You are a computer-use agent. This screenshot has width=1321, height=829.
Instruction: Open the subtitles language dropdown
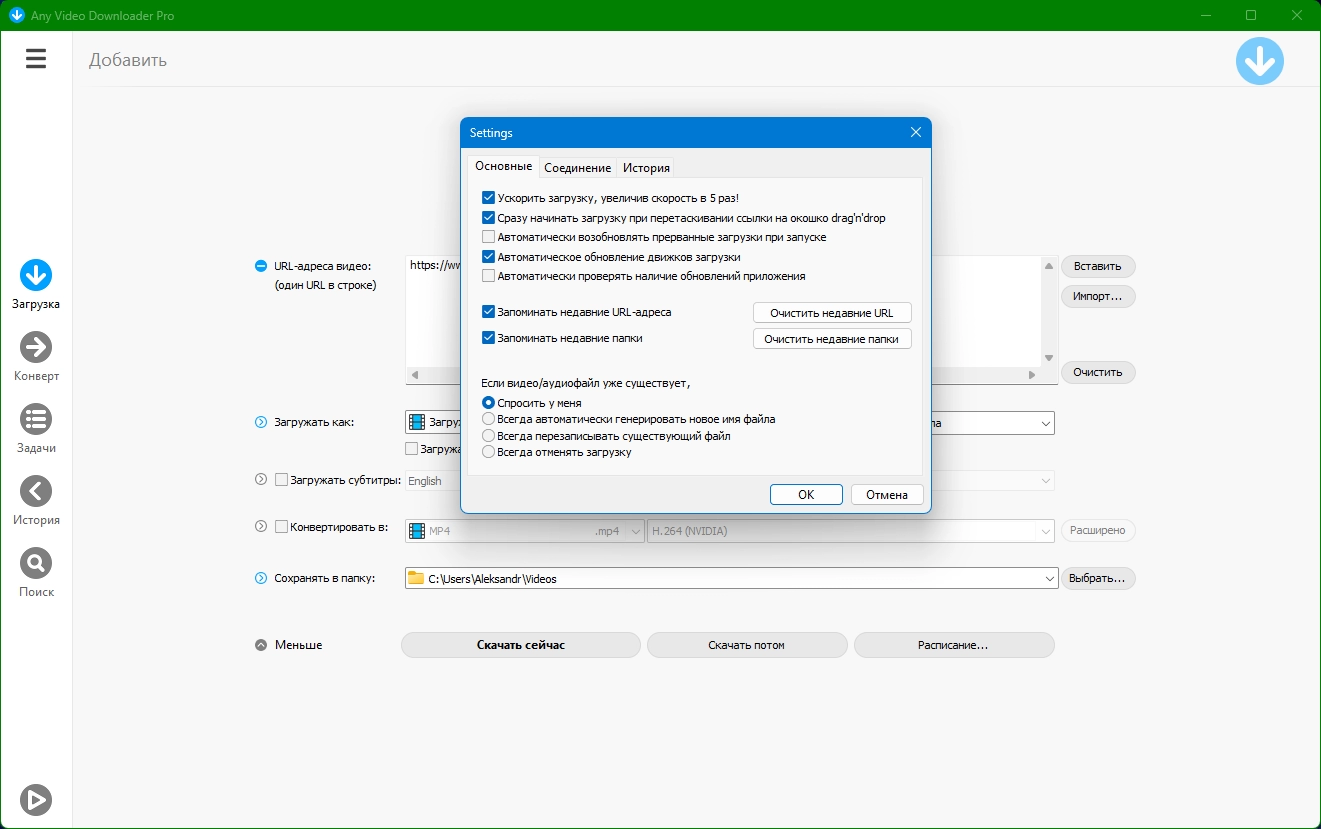pyautogui.click(x=1046, y=481)
